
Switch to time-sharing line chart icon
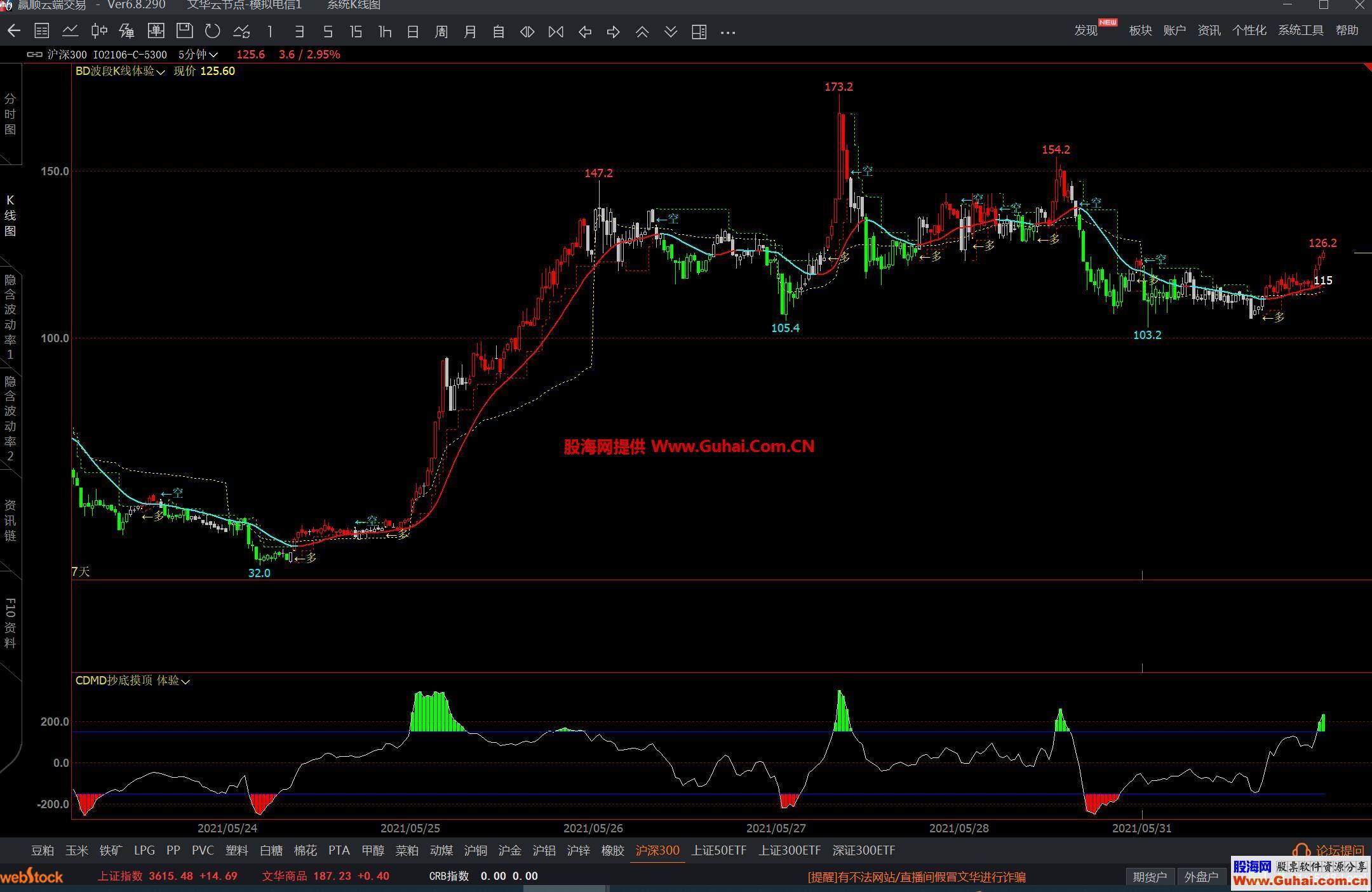click(71, 31)
